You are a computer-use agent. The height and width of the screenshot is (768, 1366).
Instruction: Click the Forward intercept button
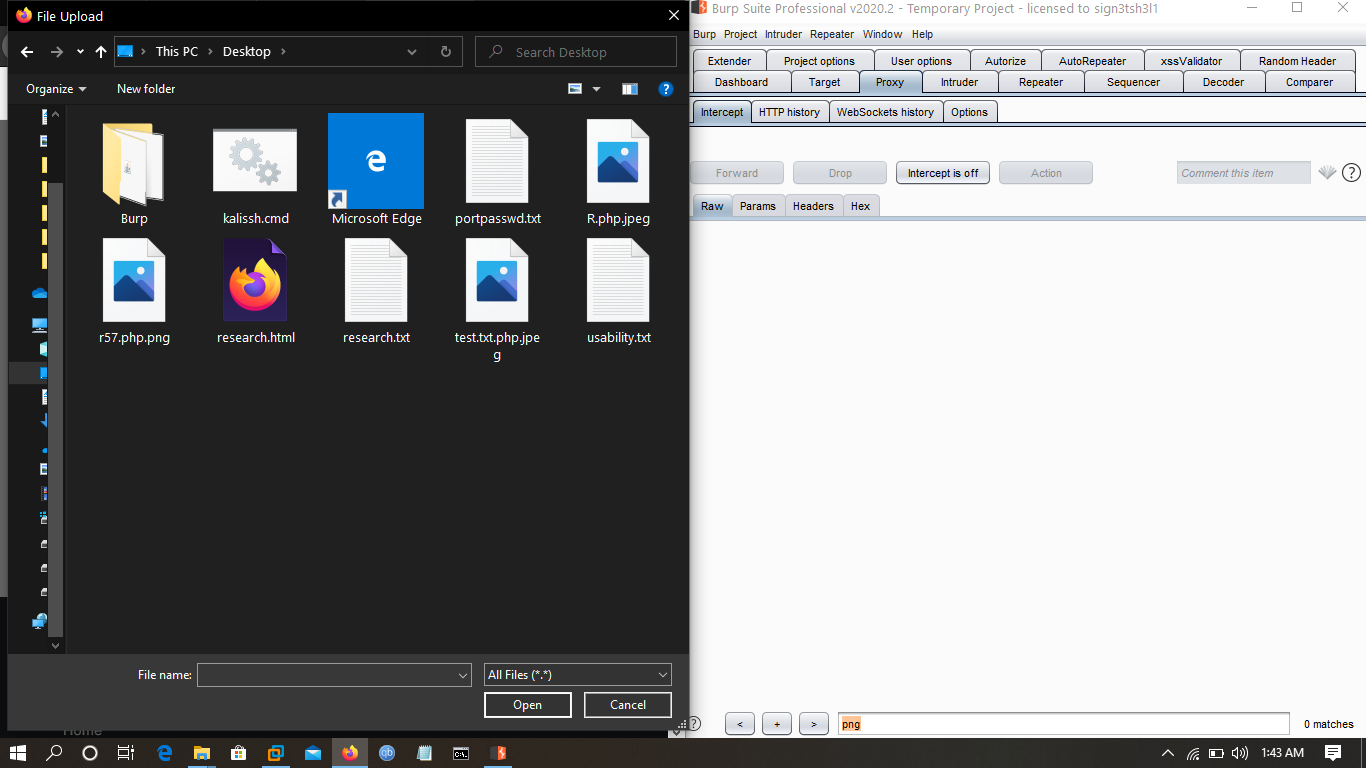click(737, 173)
